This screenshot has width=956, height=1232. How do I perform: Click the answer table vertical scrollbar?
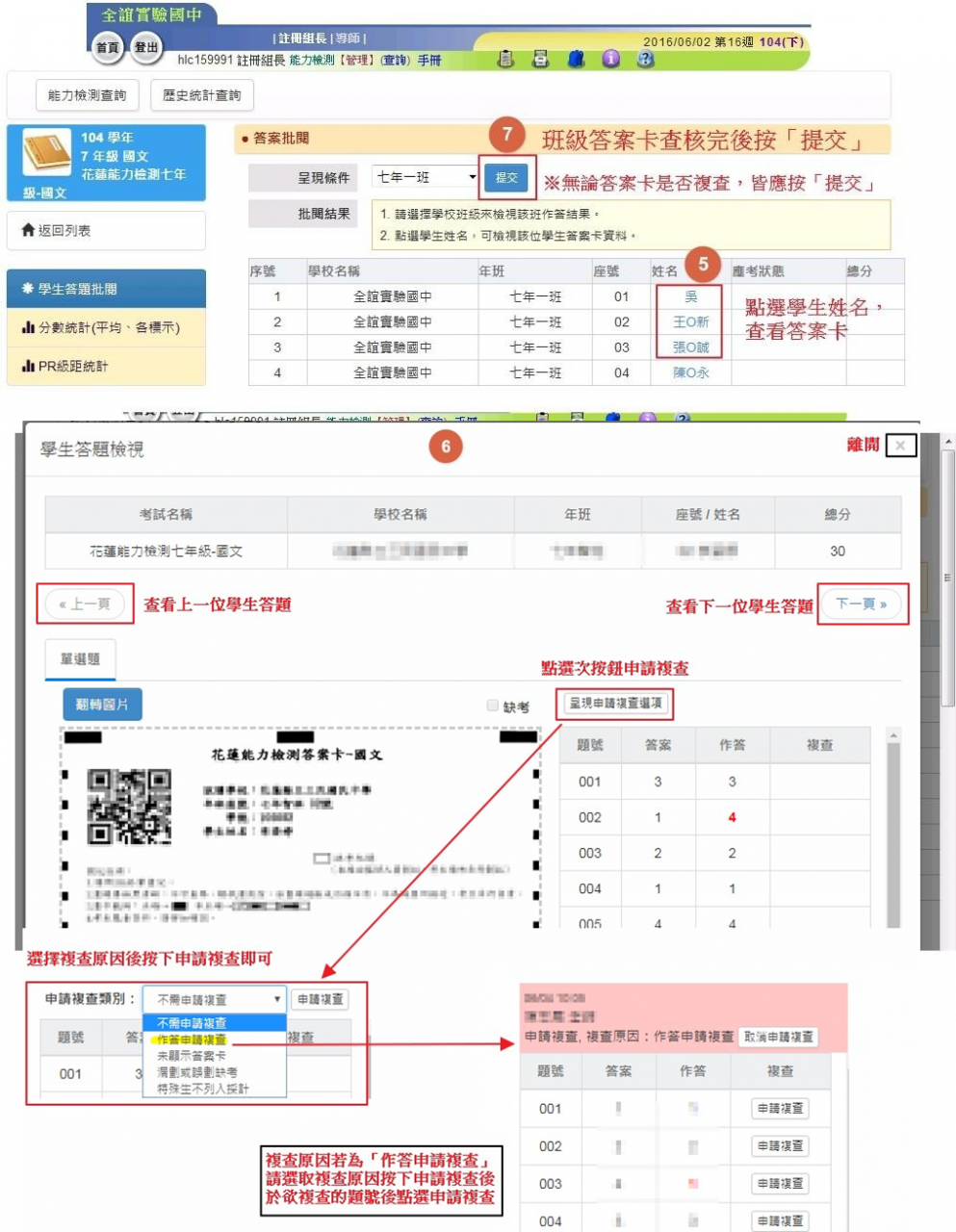point(893,828)
